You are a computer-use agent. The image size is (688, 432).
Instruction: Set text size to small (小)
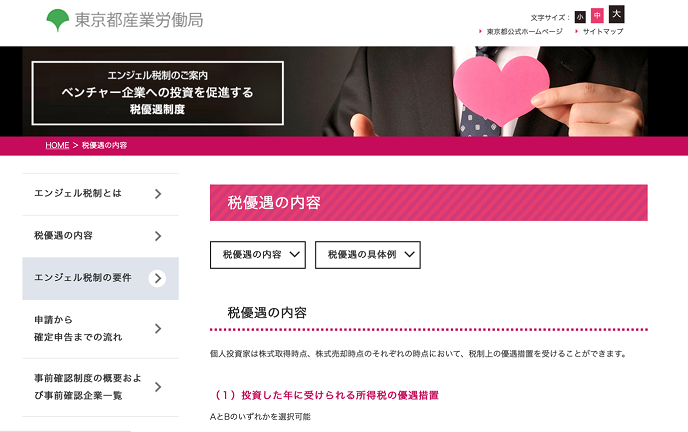(x=580, y=17)
